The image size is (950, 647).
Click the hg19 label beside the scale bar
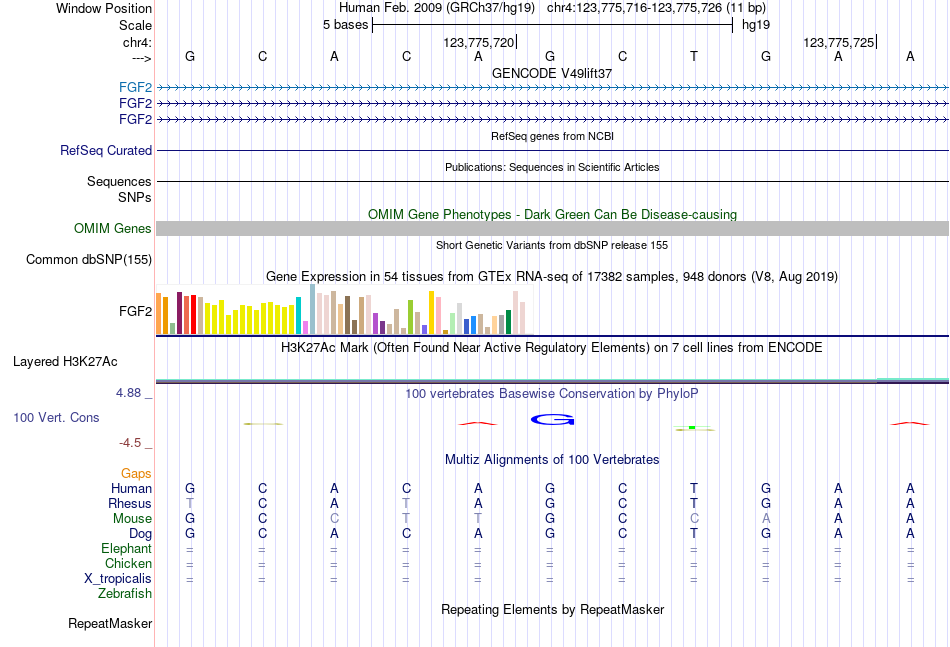point(756,25)
